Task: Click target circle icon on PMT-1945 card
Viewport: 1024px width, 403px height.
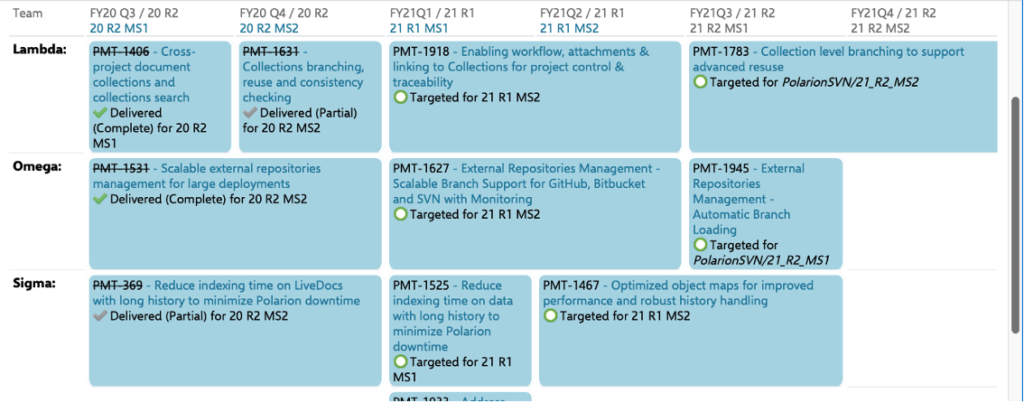Action: click(x=700, y=245)
